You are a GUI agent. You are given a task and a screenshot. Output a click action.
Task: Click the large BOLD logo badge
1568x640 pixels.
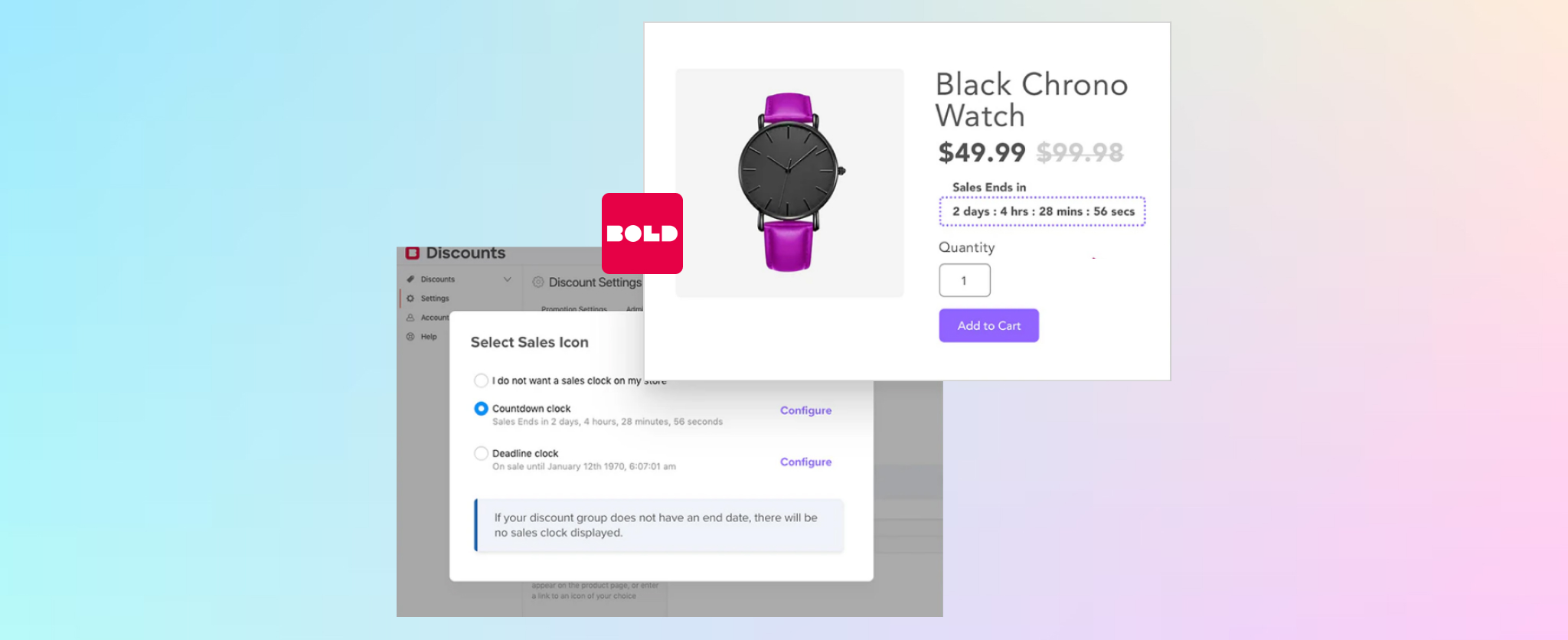click(x=642, y=233)
